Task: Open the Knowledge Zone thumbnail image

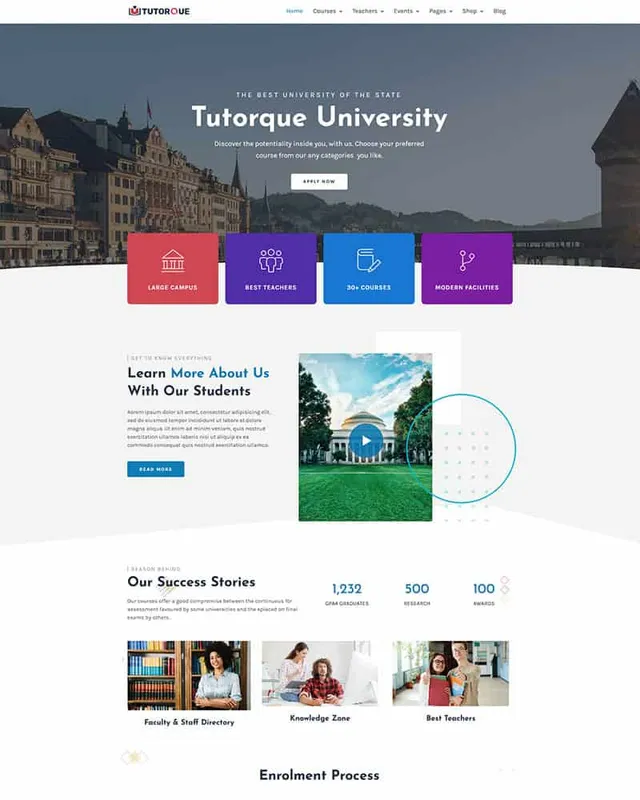Action: click(320, 673)
